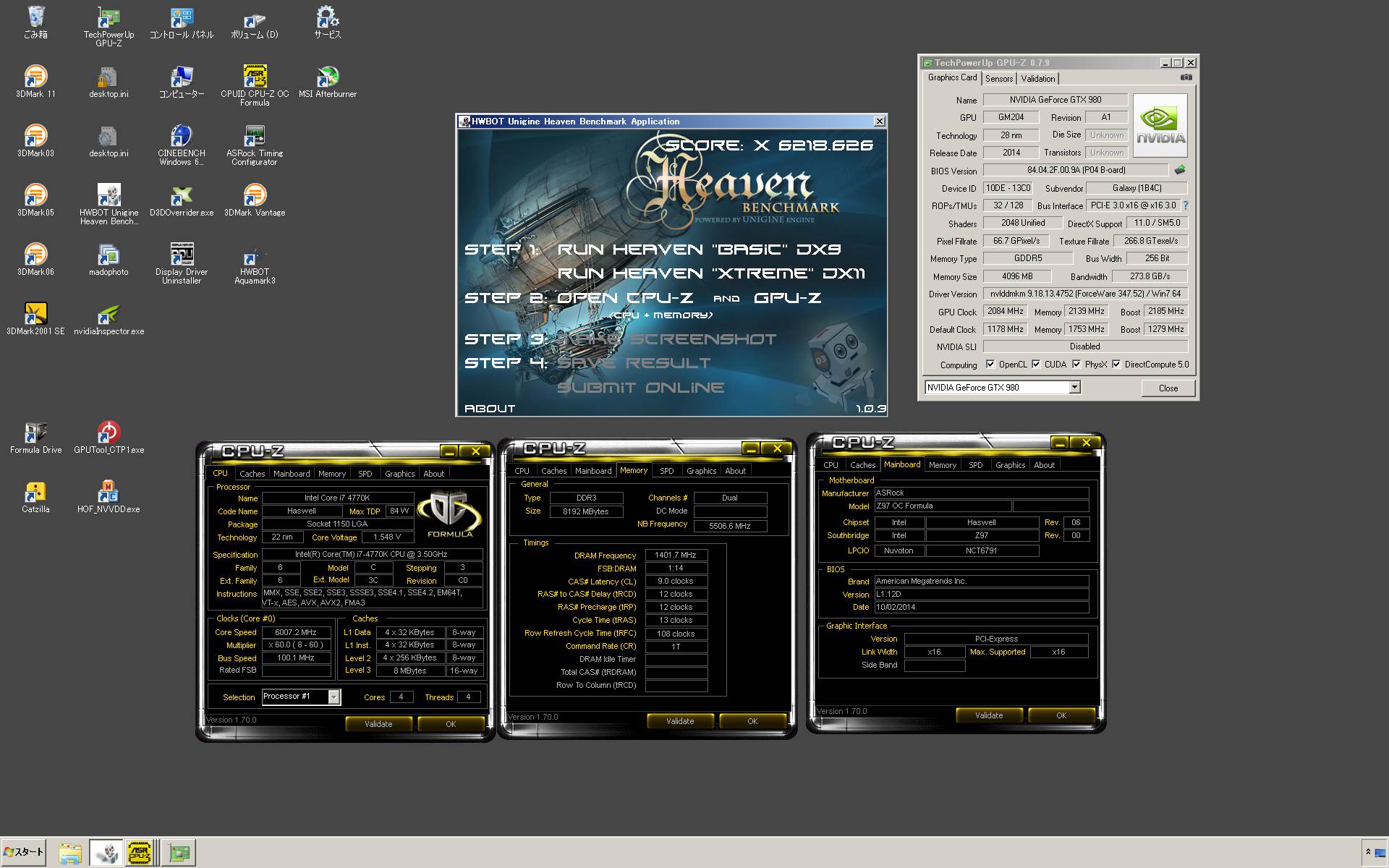Toggle OpenCL checkbox in GPU-Z
Viewport: 1389px width, 868px height.
[x=990, y=365]
